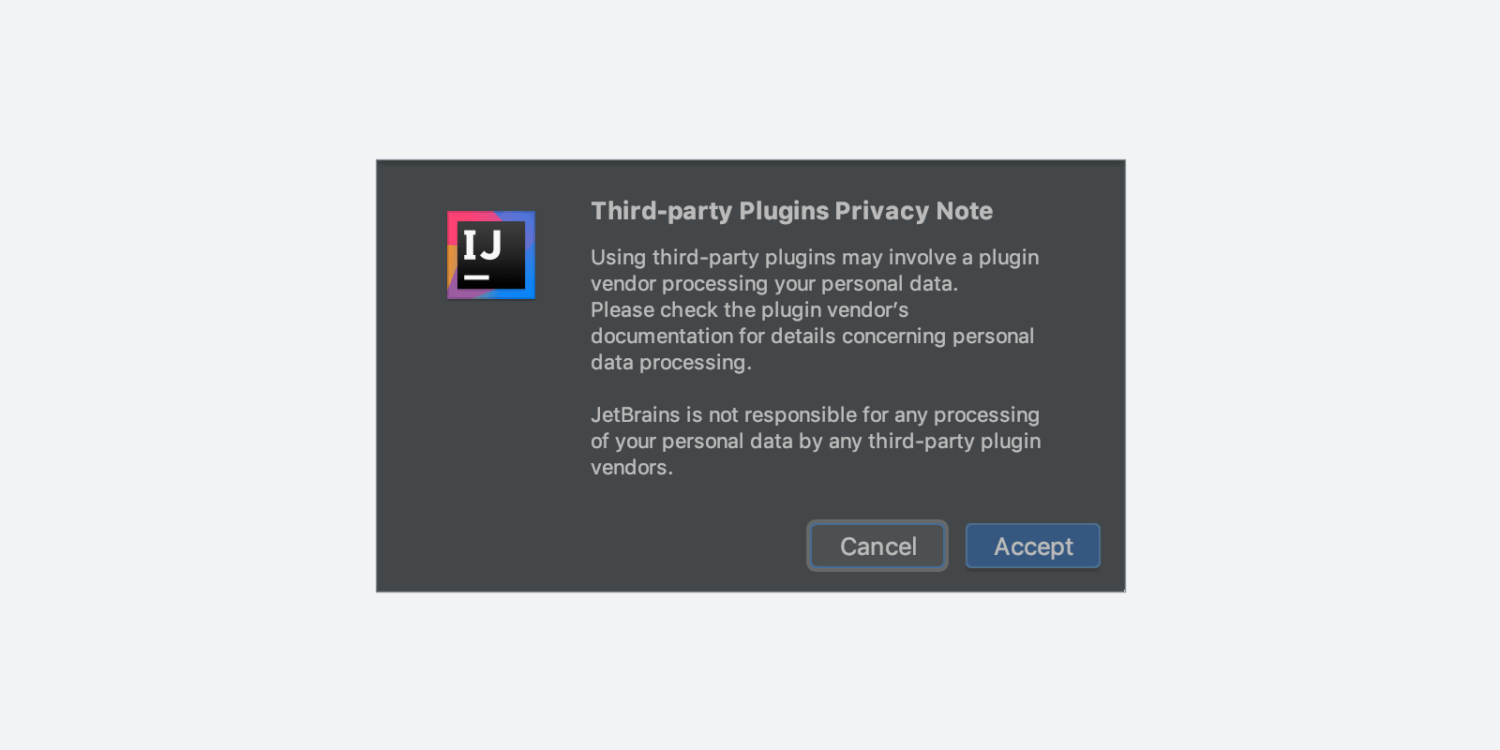
Task: Click the line starting 'of your personal data'
Action: pos(816,441)
